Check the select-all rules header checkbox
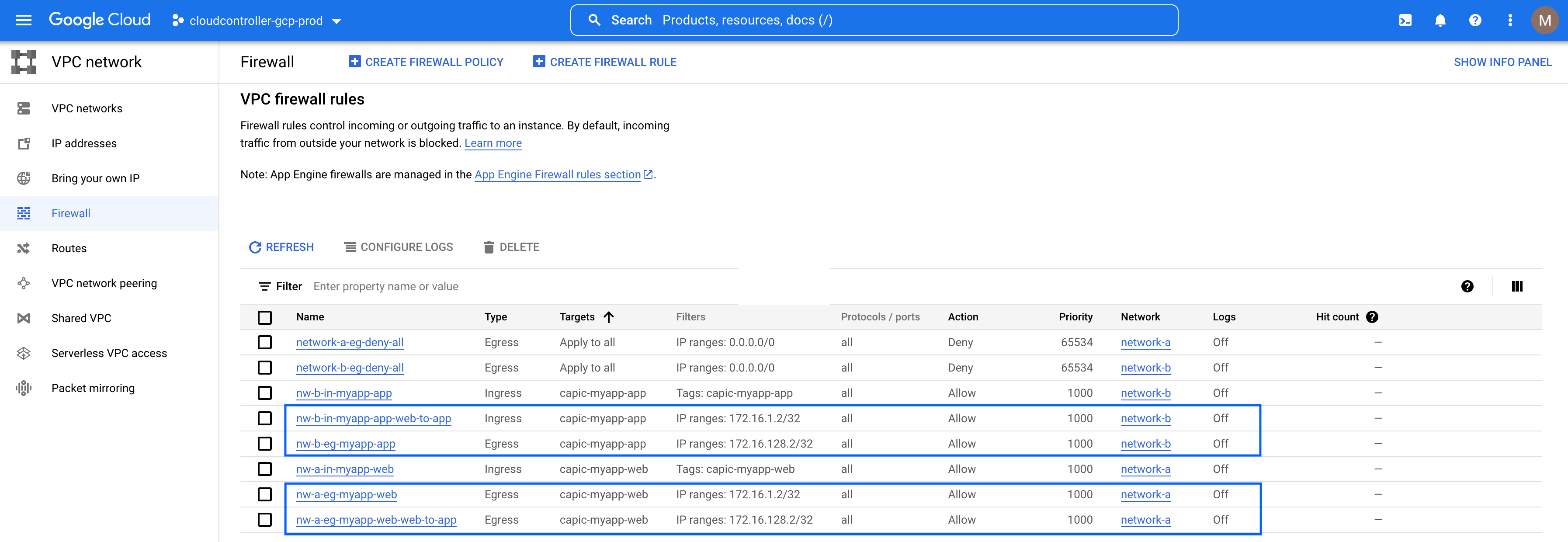Image resolution: width=1568 pixels, height=542 pixels. coord(265,317)
